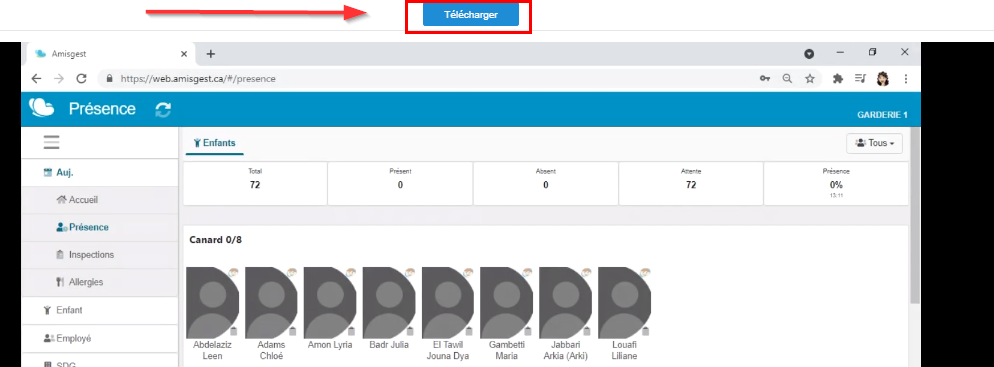Viewport: 994px width, 367px height.
Task: Select Badr Julia's photo
Action: click(389, 302)
